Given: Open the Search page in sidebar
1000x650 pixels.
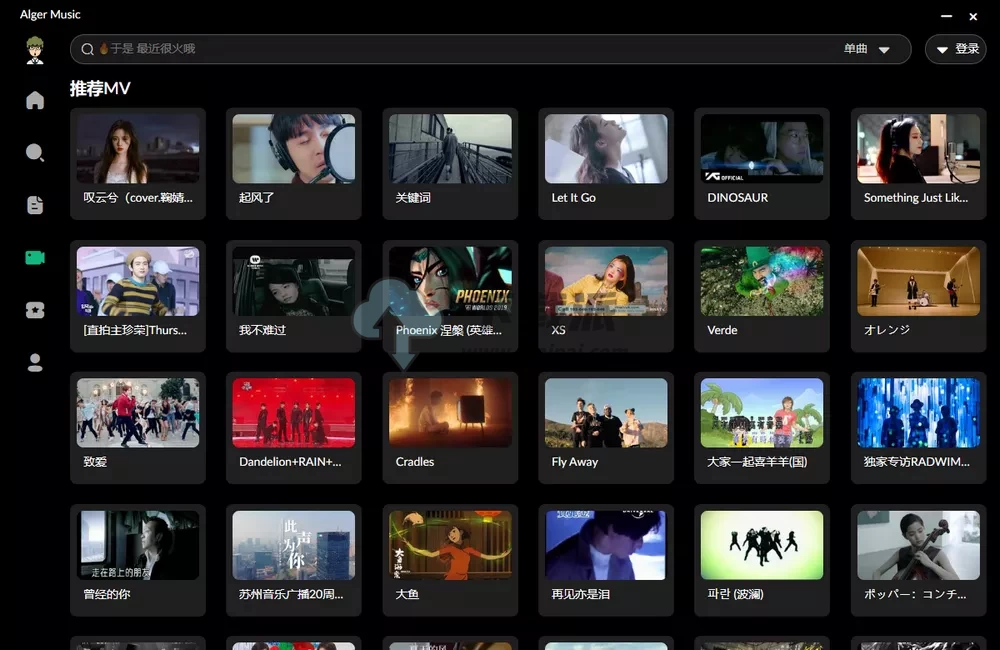Looking at the screenshot, I should tap(35, 152).
